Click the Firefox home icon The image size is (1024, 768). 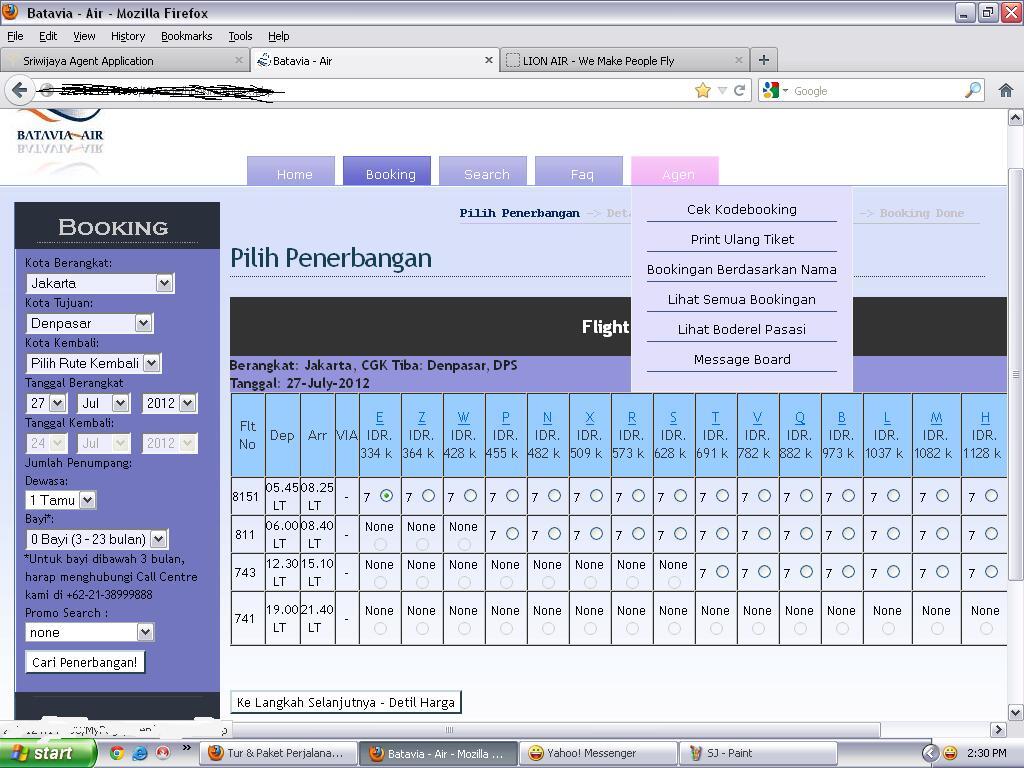coord(1006,90)
